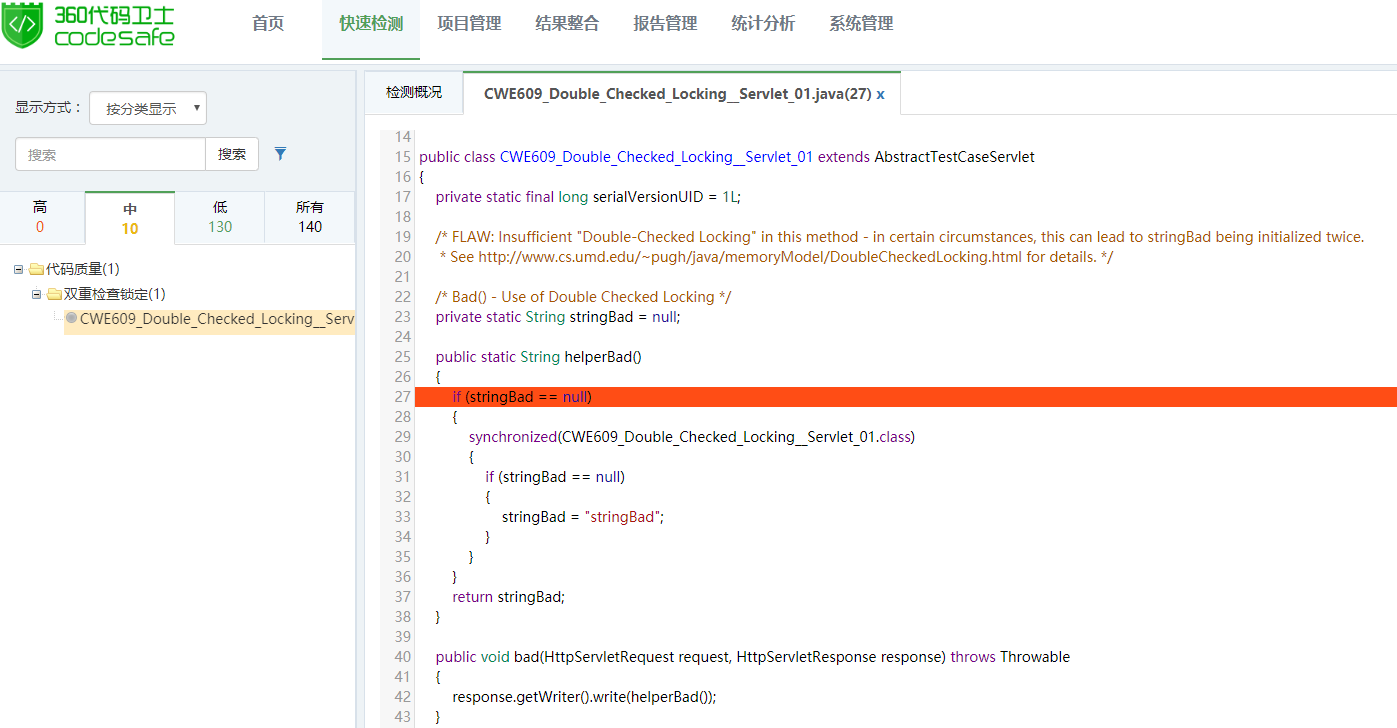Click inner 'if (stringBad == null)' line 31
The height and width of the screenshot is (728, 1397).
(x=555, y=477)
